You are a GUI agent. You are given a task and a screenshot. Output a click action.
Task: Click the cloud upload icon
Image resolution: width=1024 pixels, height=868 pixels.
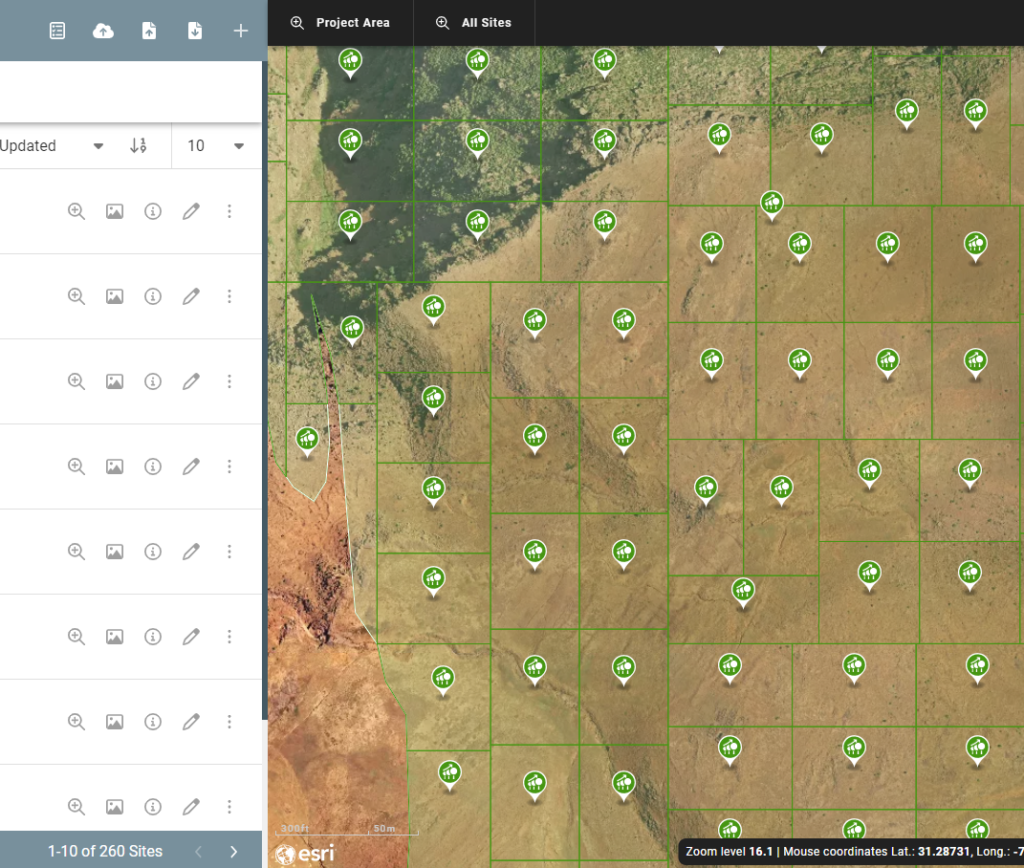coord(103,30)
